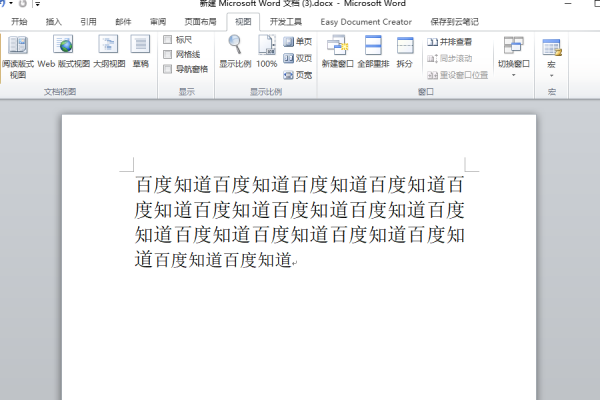Viewport: 600px width, 400px height.
Task: Open the Home (开始) tab
Action: click(x=19, y=22)
